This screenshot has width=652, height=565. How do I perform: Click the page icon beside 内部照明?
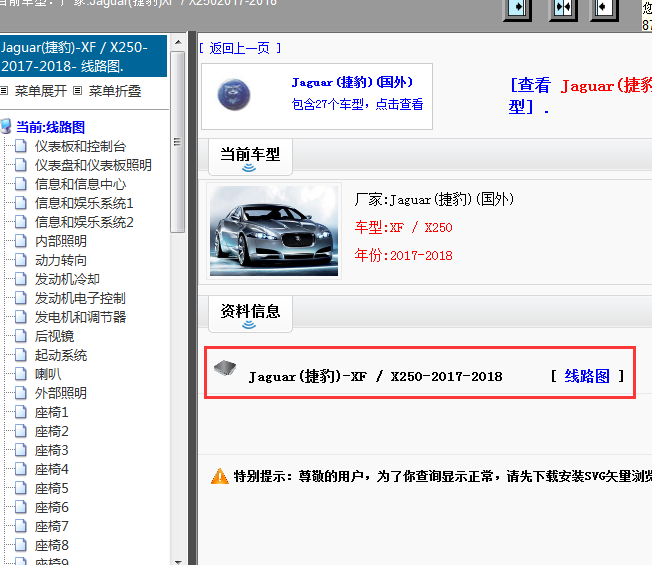(x=20, y=241)
